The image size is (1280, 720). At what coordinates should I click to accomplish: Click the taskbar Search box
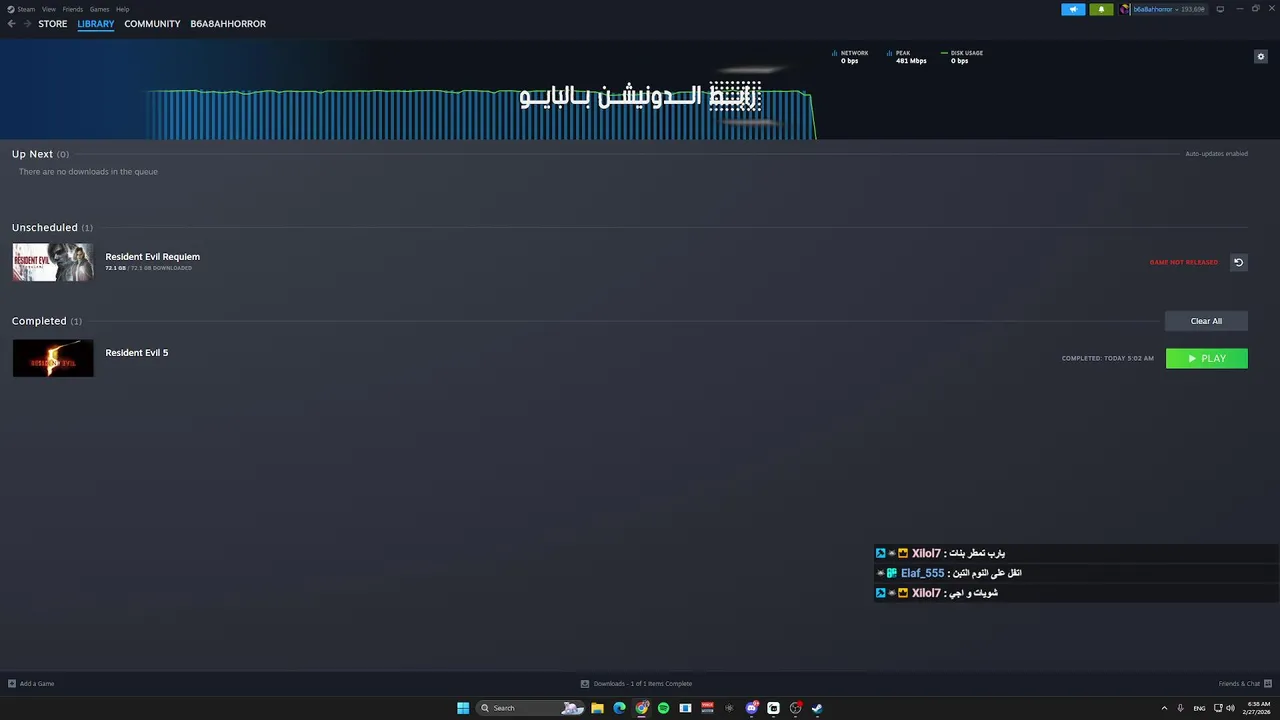click(530, 708)
